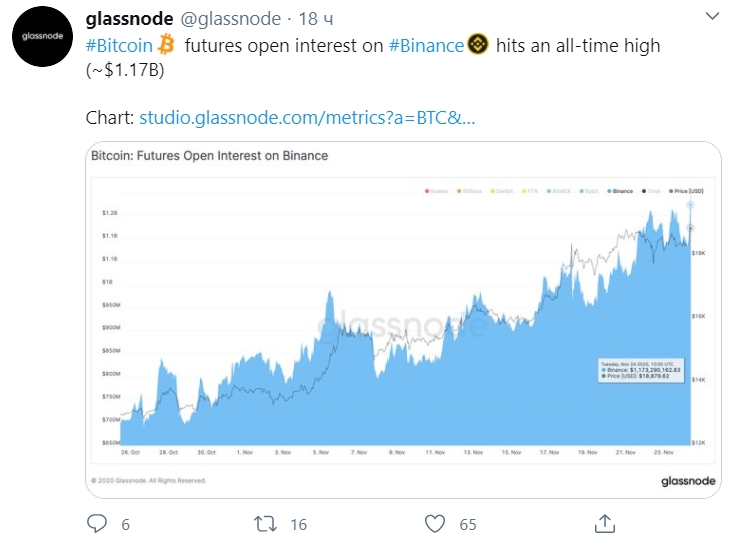Click the Bitcoin emoji icon
Image resolution: width=735 pixels, height=547 pixels.
click(166, 45)
